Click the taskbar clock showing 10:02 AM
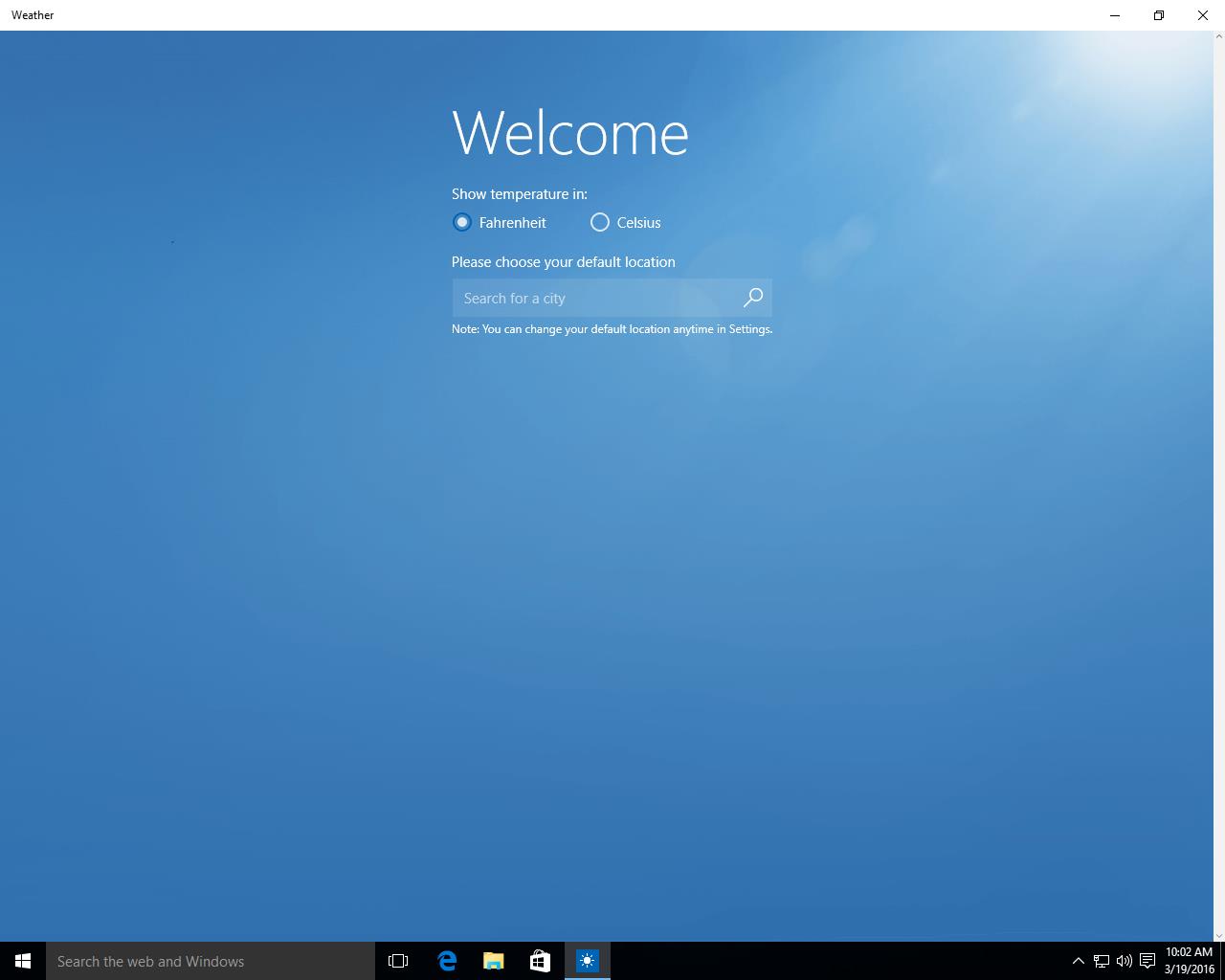This screenshot has height=980, width=1225. pyautogui.click(x=1189, y=961)
